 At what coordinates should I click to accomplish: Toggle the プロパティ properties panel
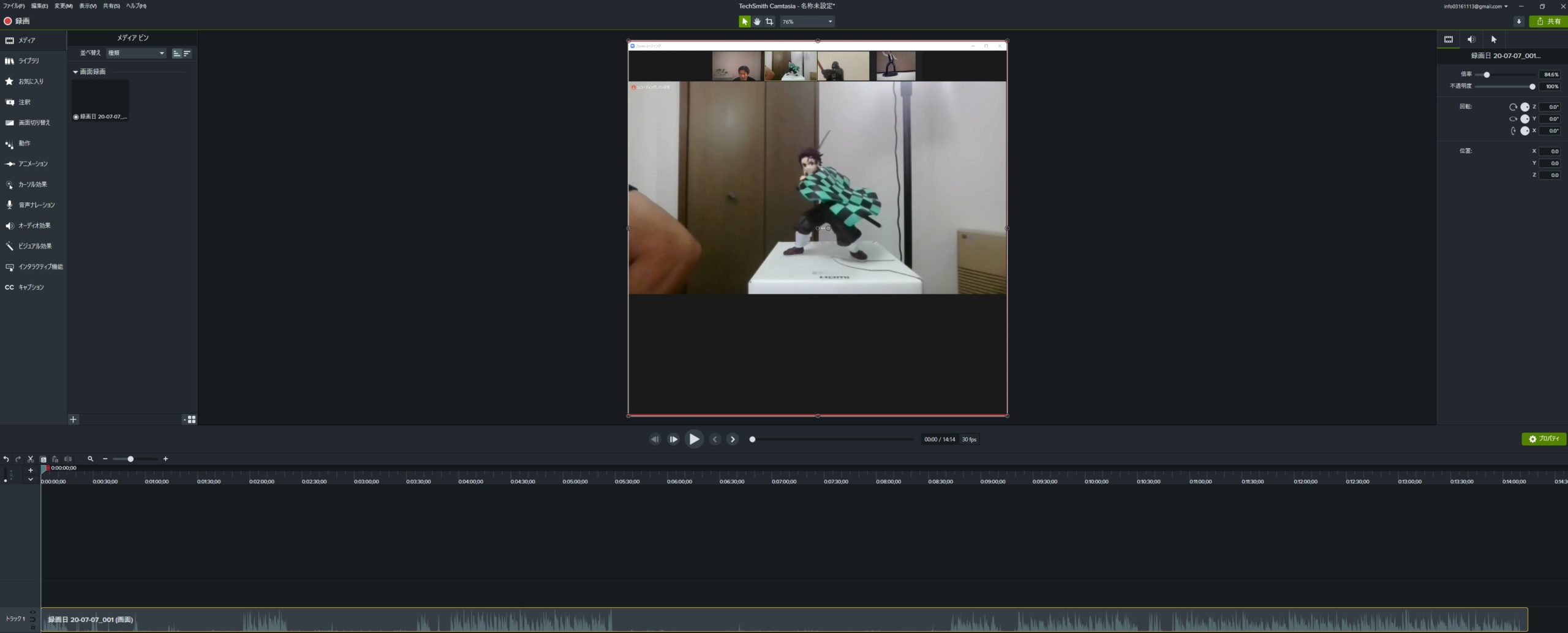click(x=1544, y=439)
